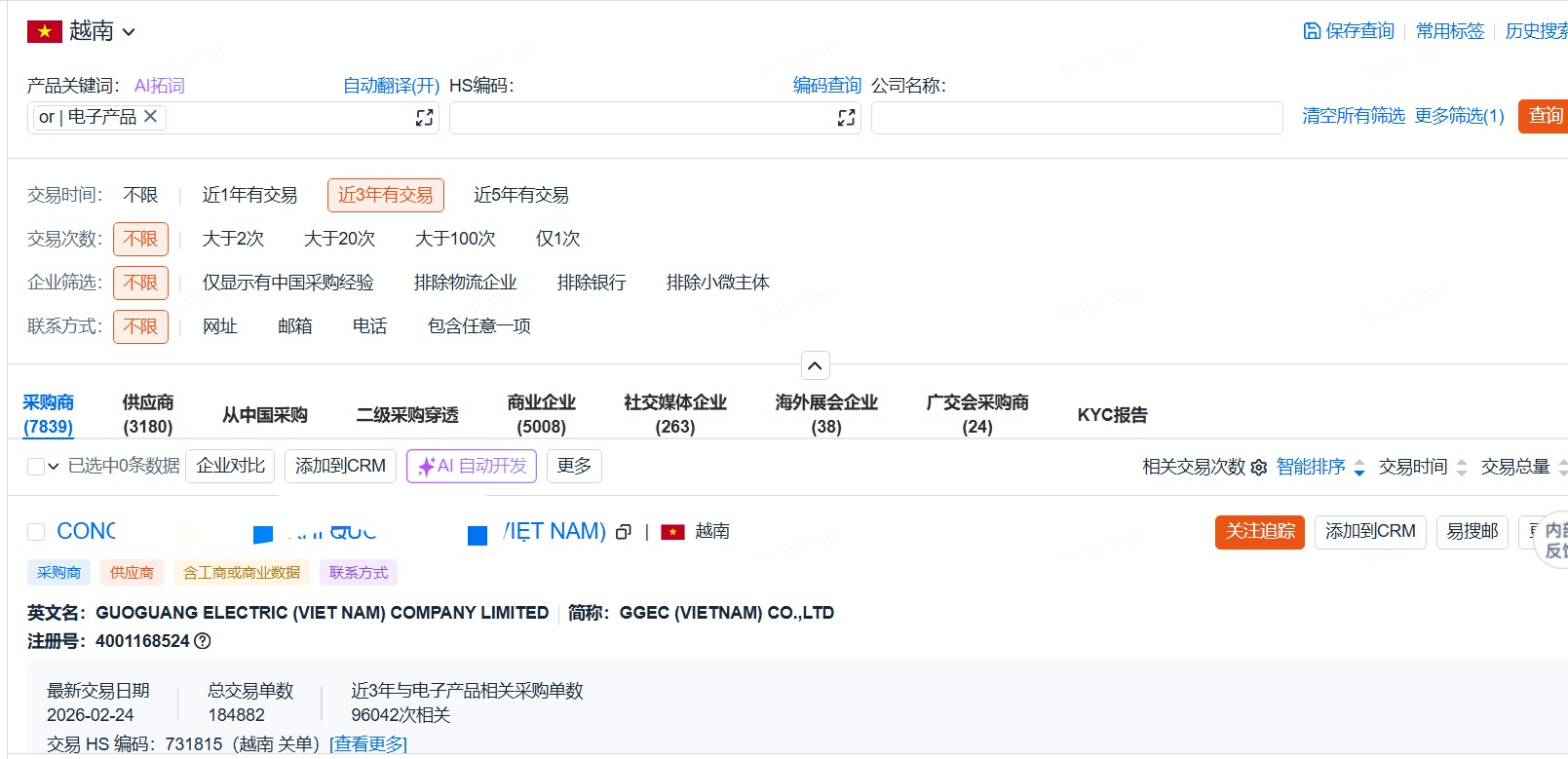
Task: Collapse the filter panel with the up chevron
Action: tap(815, 365)
